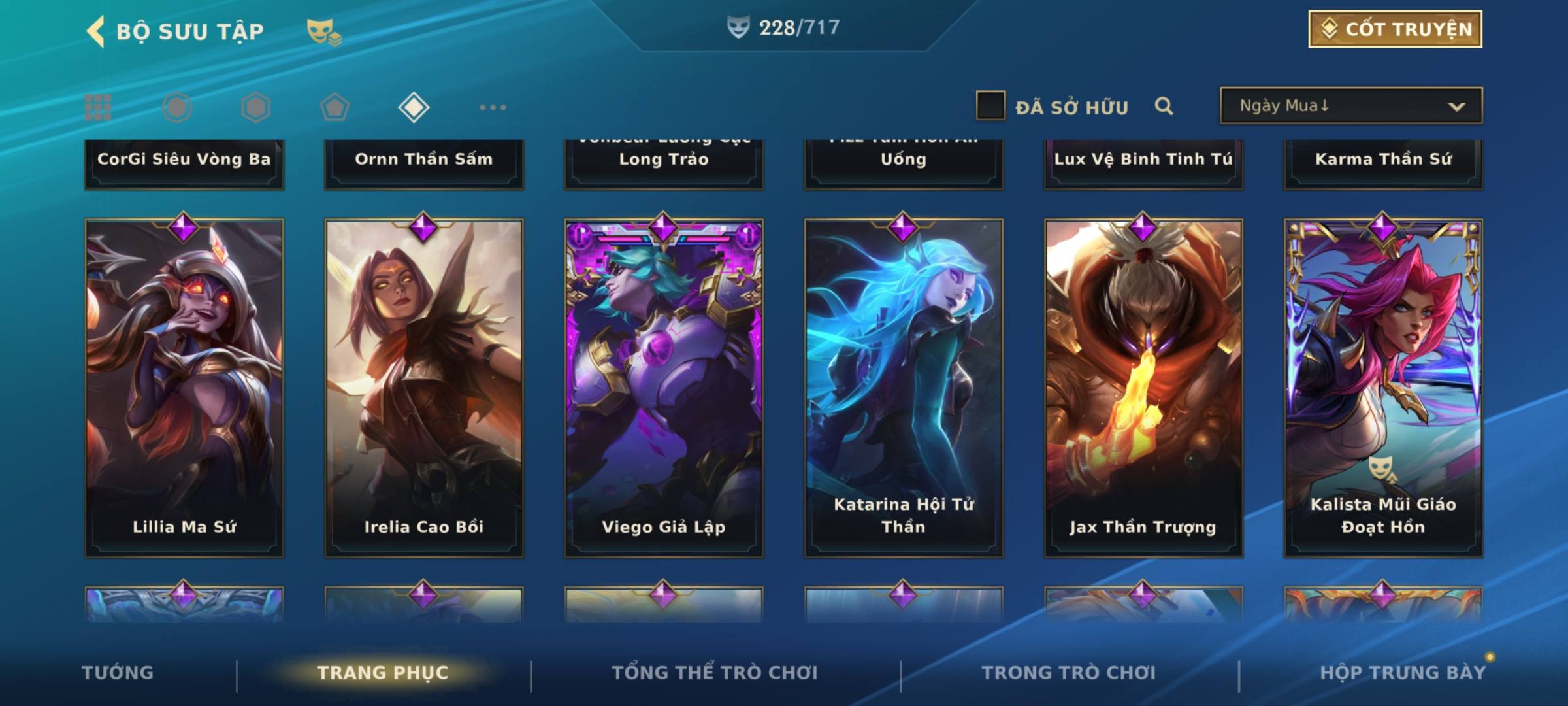Go back using the Bộ Sưu Tập arrow
Screen dimensions: 1568x706
(x=95, y=31)
